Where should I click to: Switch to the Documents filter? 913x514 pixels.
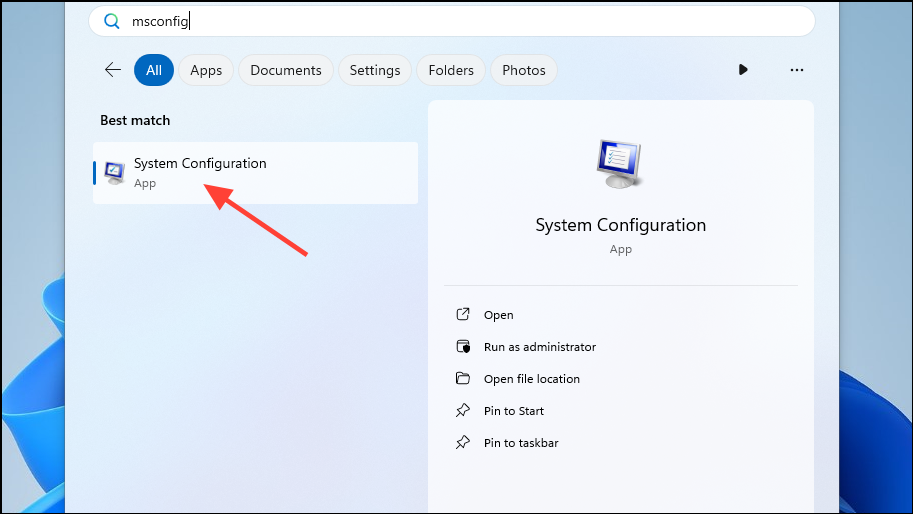[286, 70]
